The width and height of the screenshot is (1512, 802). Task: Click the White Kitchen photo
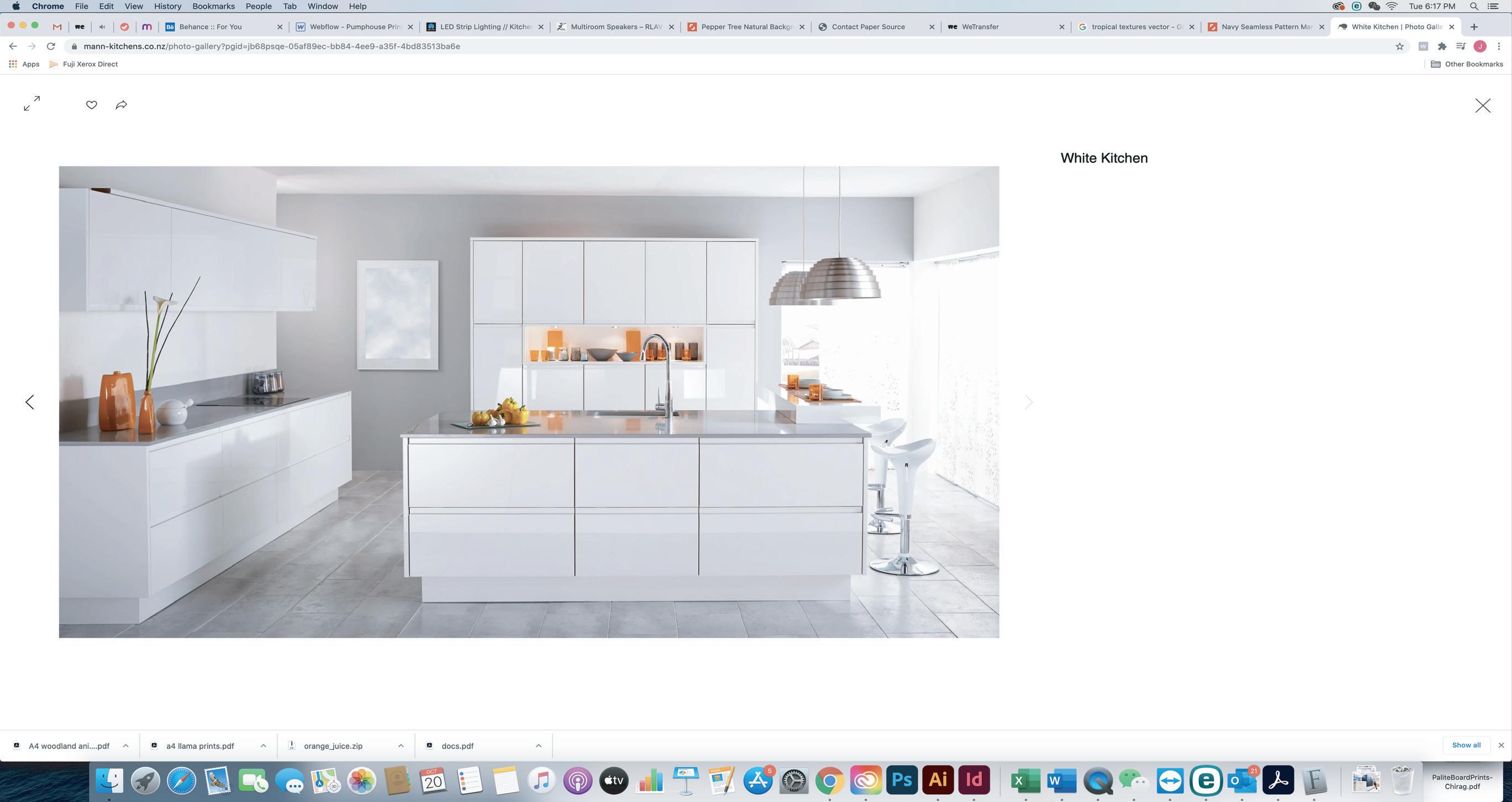(x=528, y=402)
